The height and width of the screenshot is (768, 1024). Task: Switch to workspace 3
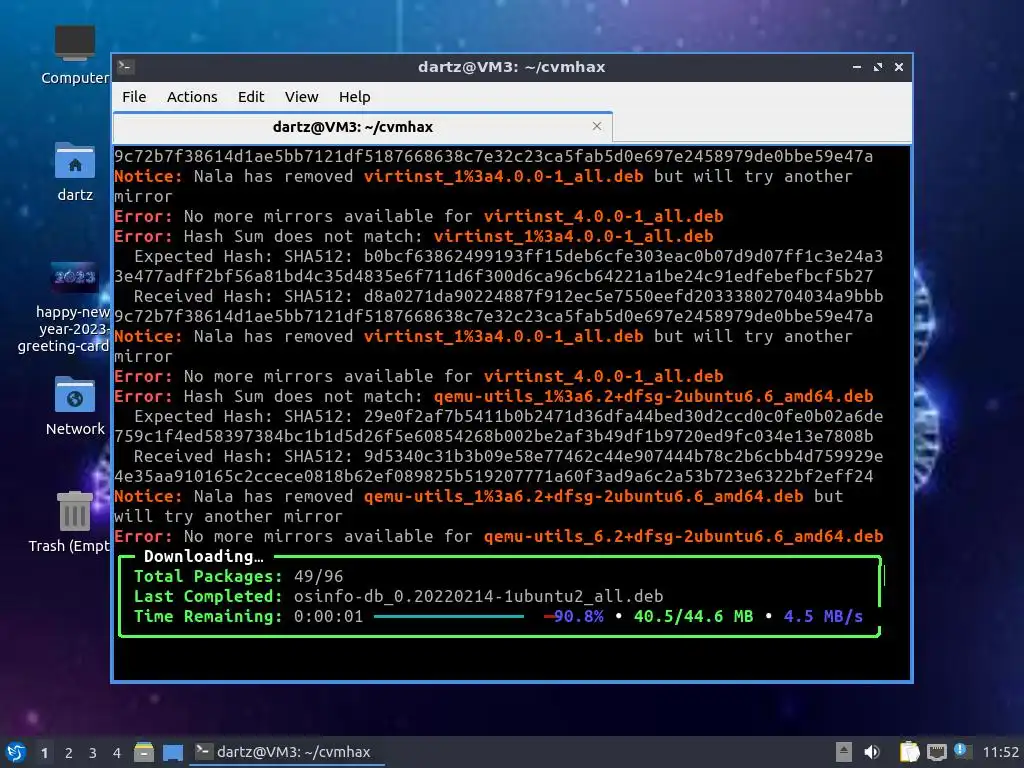tap(93, 753)
